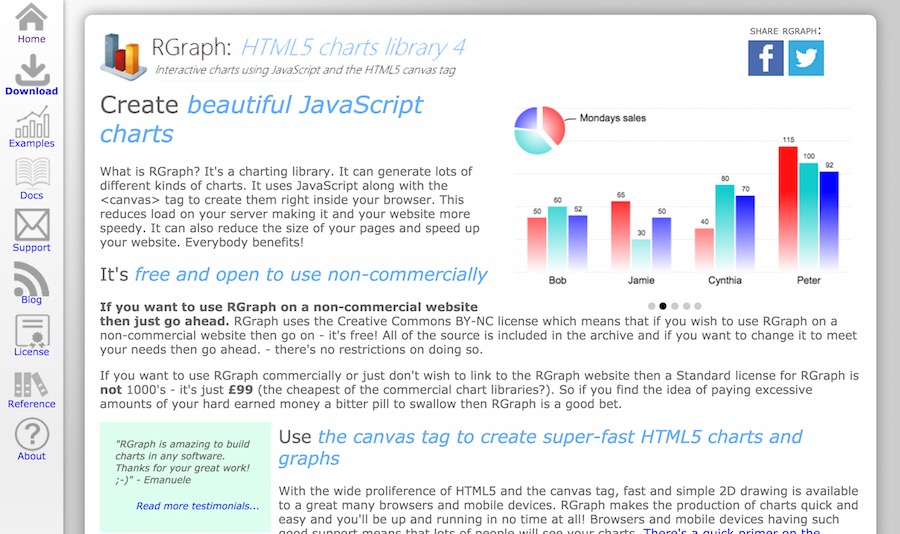900x534 pixels.
Task: Click the Emanuele testimonial quote
Action: (x=183, y=462)
